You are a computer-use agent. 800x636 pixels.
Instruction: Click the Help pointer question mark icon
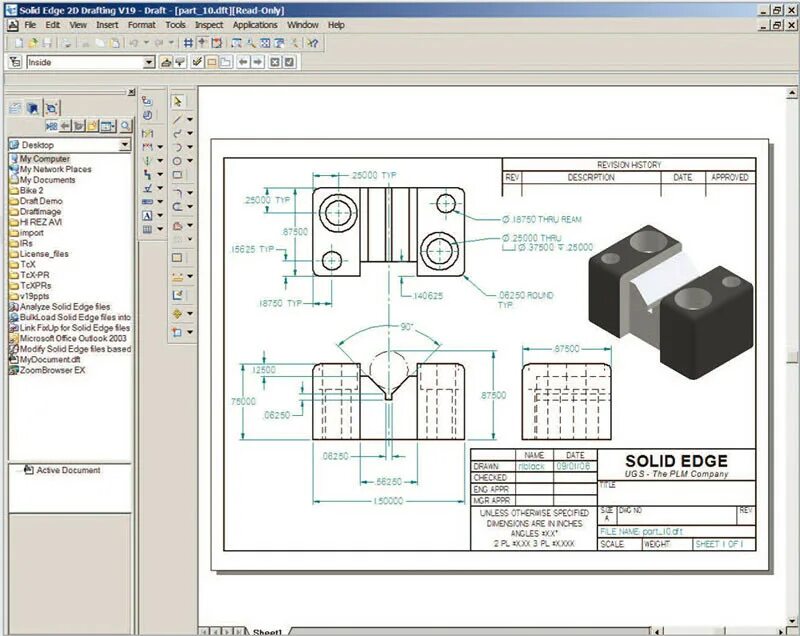312,43
